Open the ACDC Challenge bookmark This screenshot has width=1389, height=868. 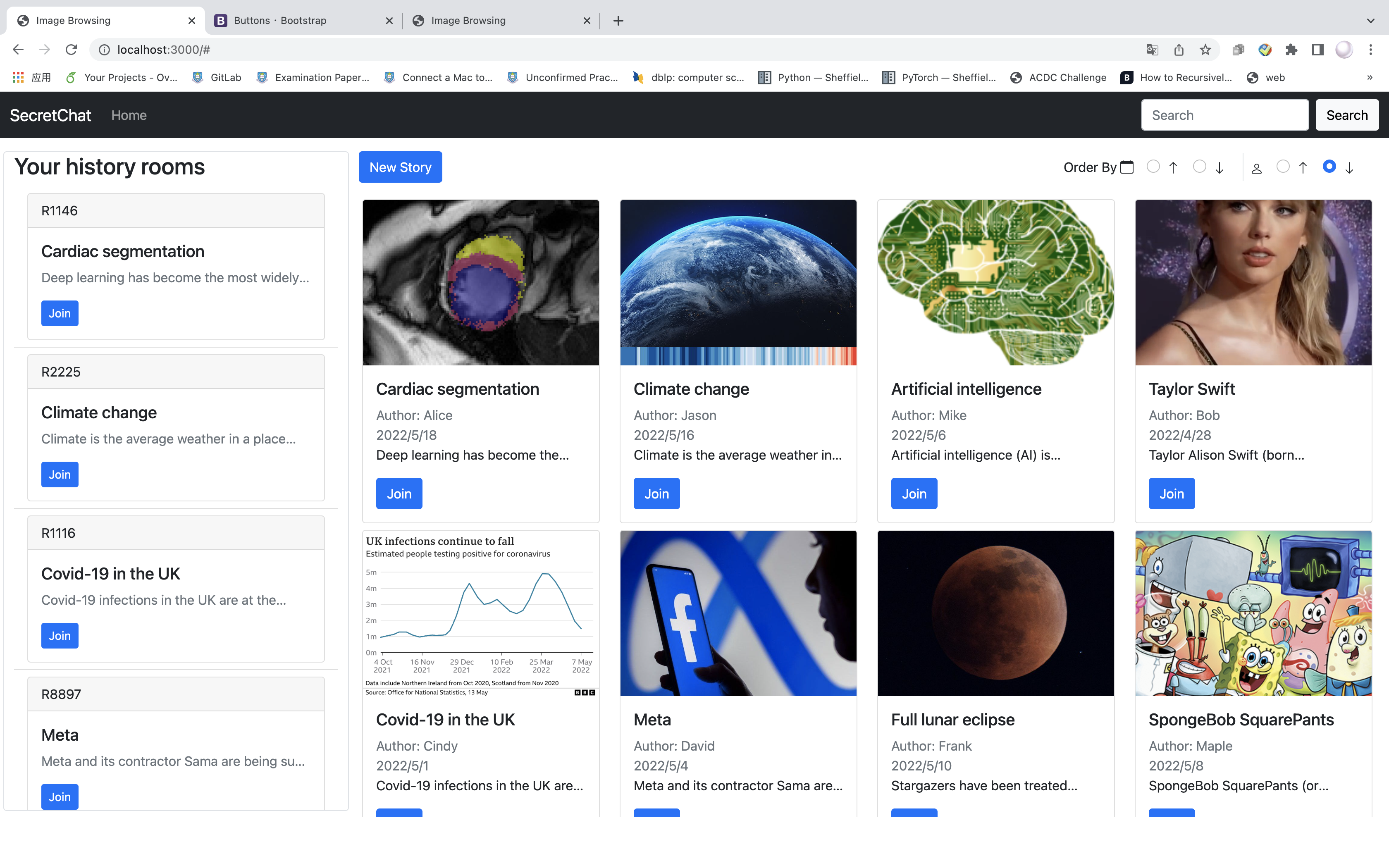pyautogui.click(x=1058, y=78)
